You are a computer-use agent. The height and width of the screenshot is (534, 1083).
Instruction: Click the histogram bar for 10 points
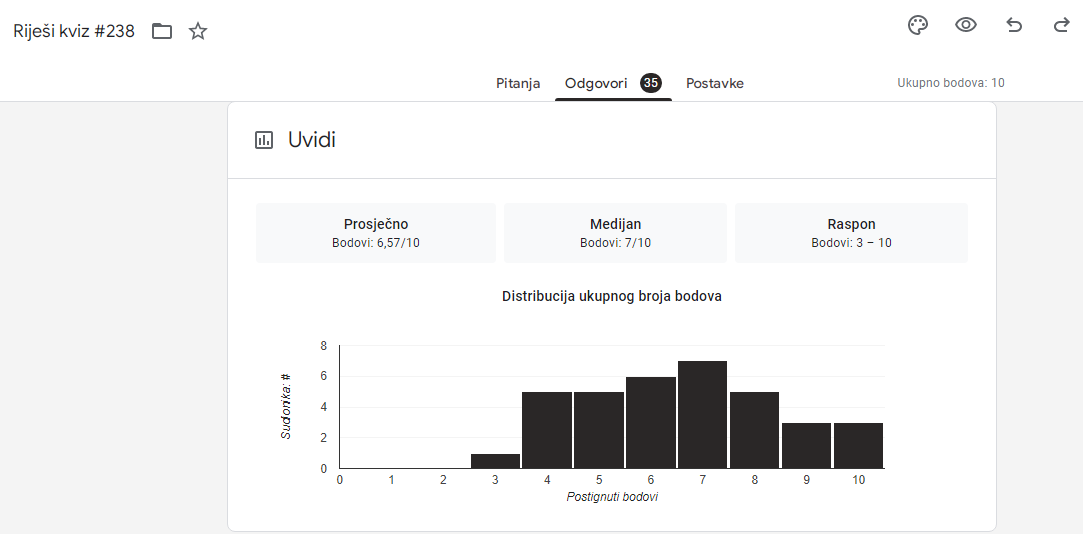[858, 445]
